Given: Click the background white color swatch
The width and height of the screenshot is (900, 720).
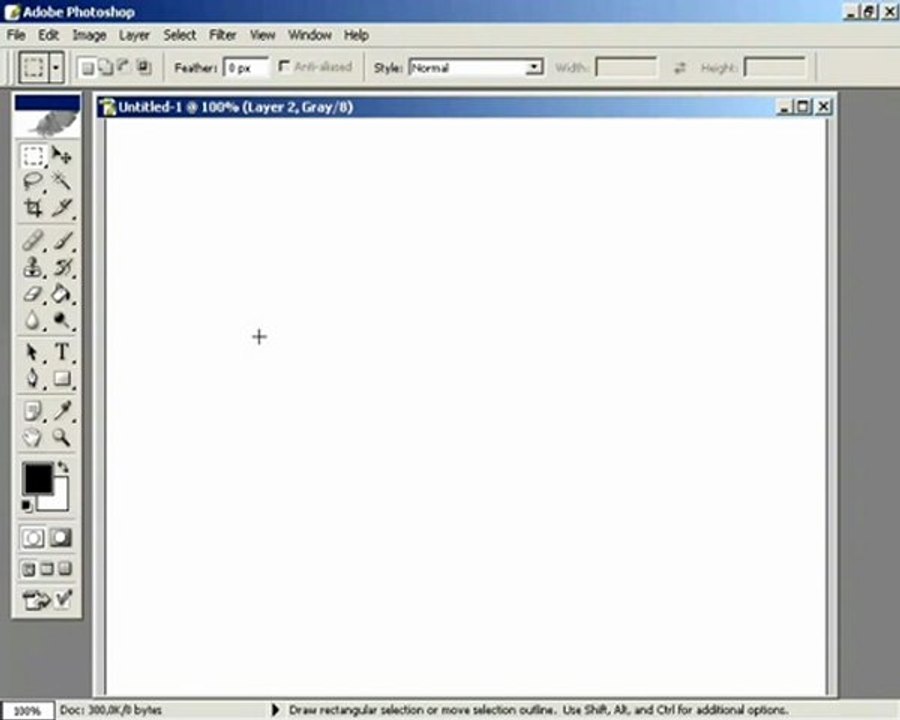Looking at the screenshot, I should tap(60, 502).
